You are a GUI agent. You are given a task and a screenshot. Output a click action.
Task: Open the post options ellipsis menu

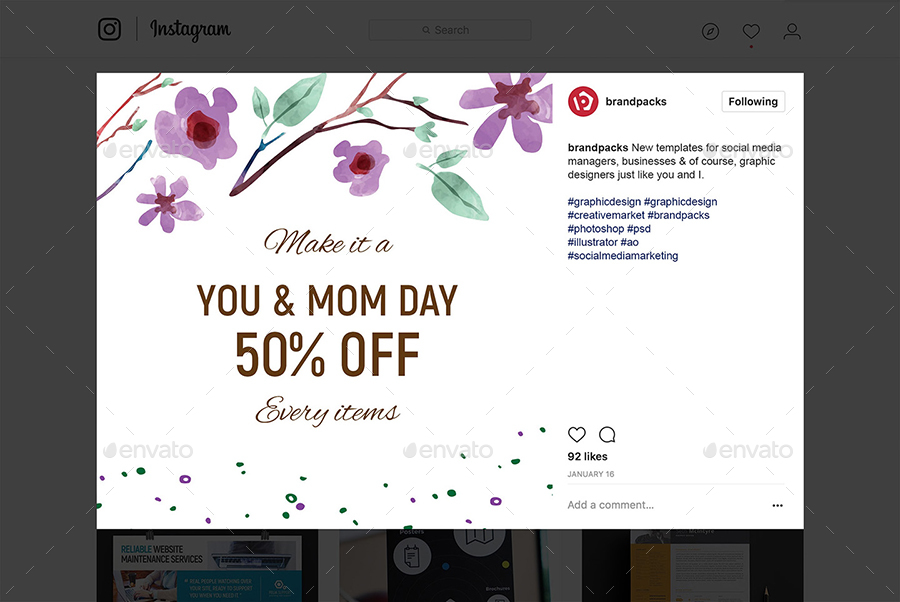click(777, 505)
